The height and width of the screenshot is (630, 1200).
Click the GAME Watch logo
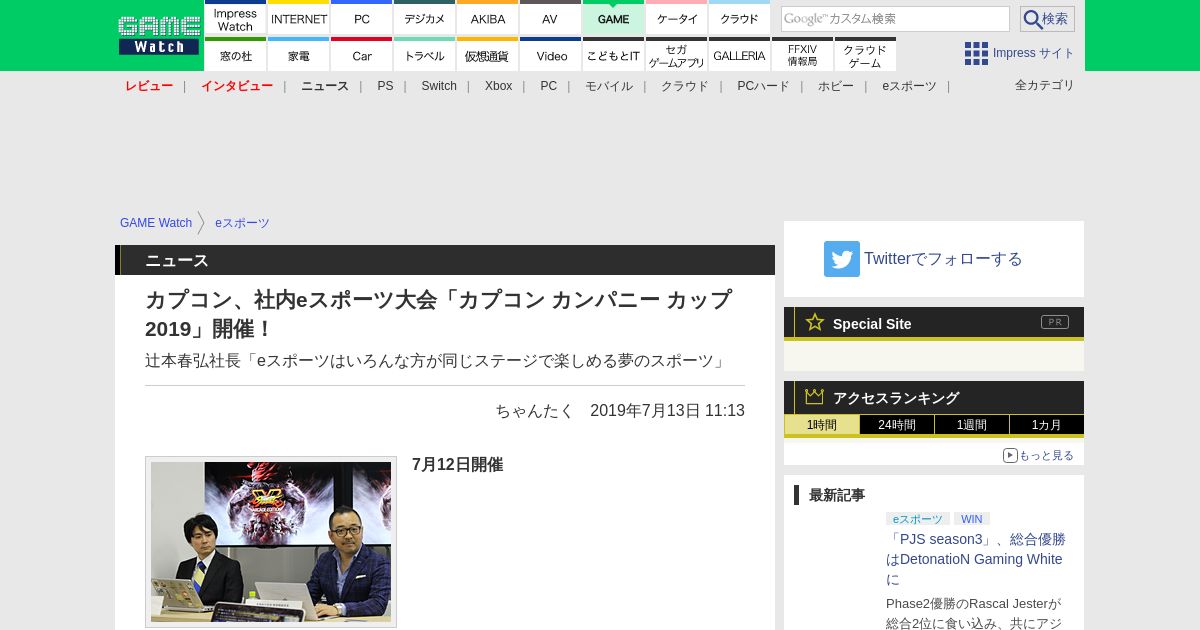158,35
